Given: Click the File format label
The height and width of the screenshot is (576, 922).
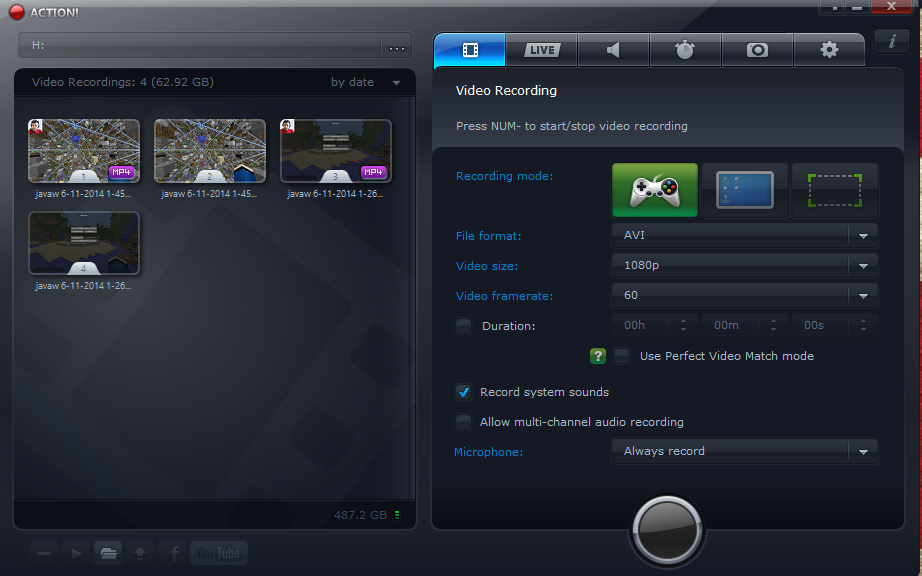Looking at the screenshot, I should tap(488, 236).
